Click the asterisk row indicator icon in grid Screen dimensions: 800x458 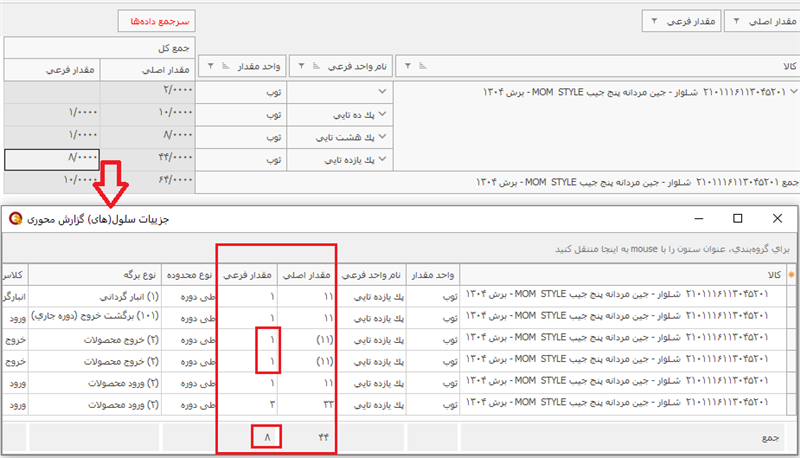(x=791, y=273)
